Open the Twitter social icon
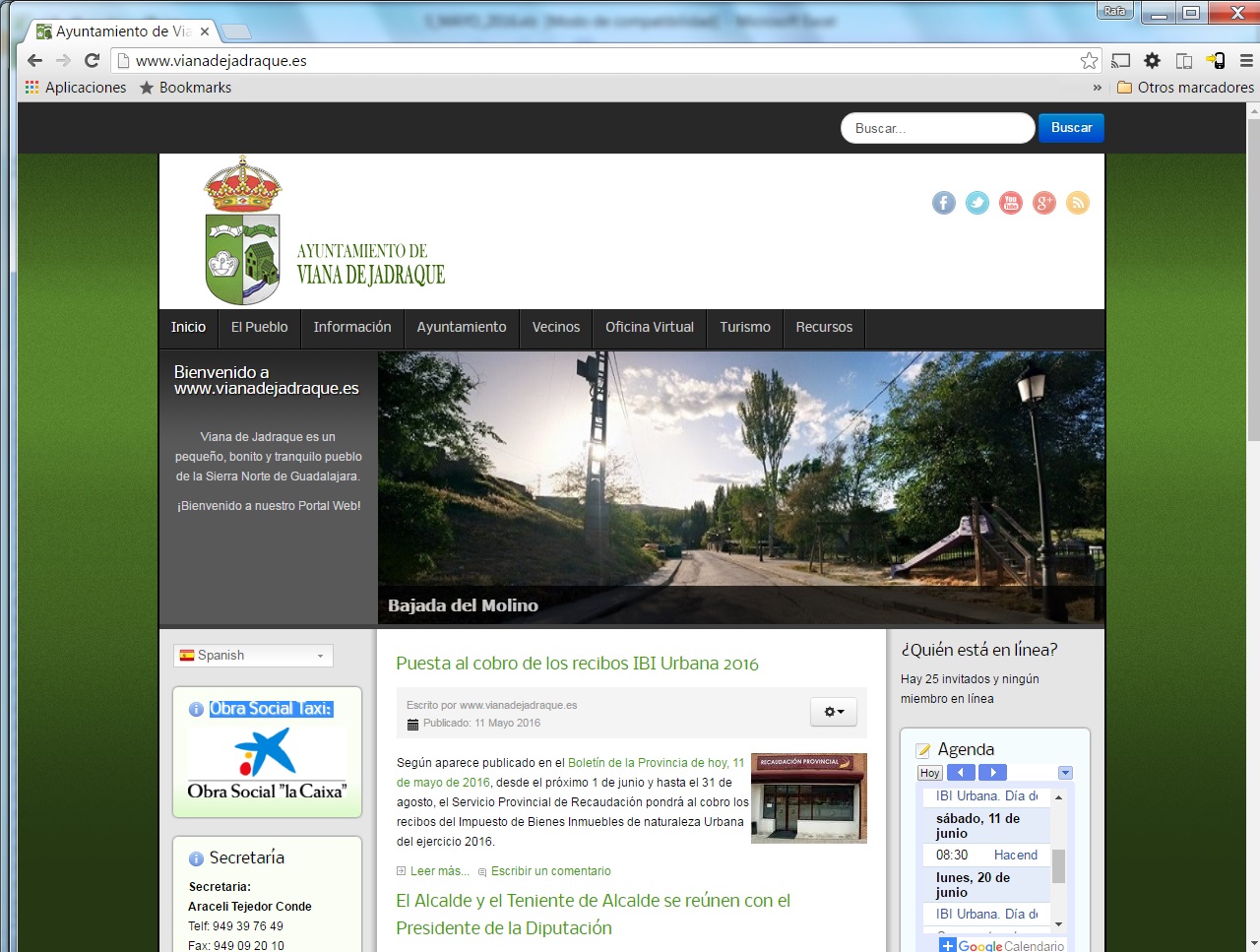Viewport: 1260px width, 952px height. point(976,203)
